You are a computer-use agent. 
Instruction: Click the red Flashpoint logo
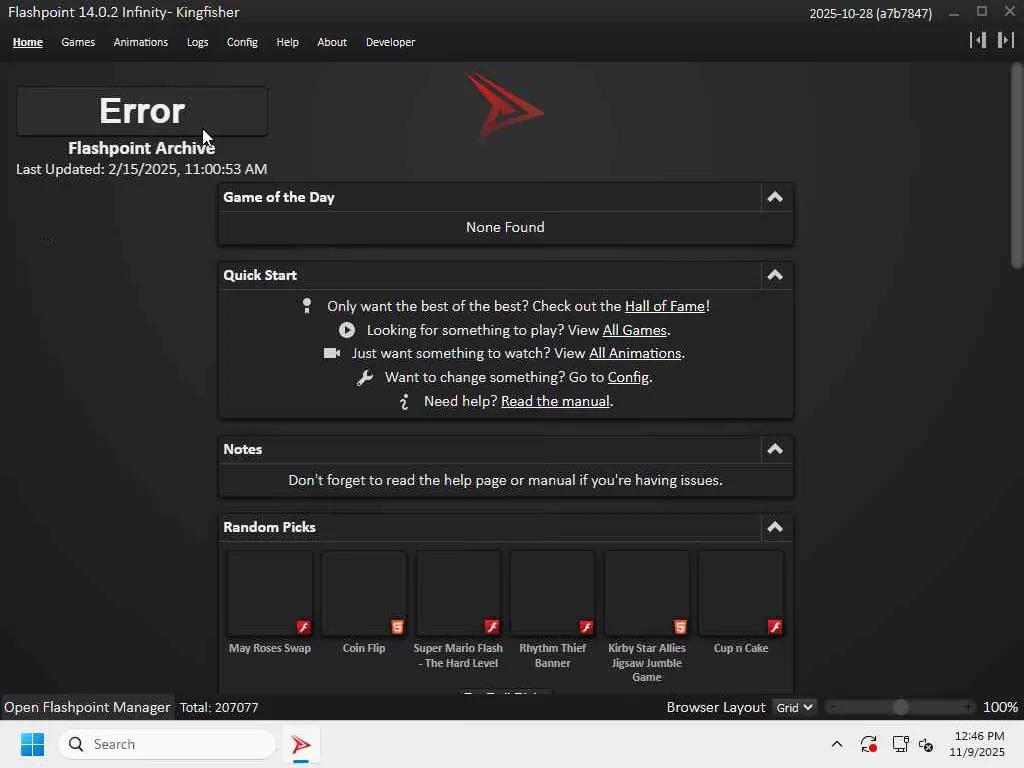click(x=504, y=105)
